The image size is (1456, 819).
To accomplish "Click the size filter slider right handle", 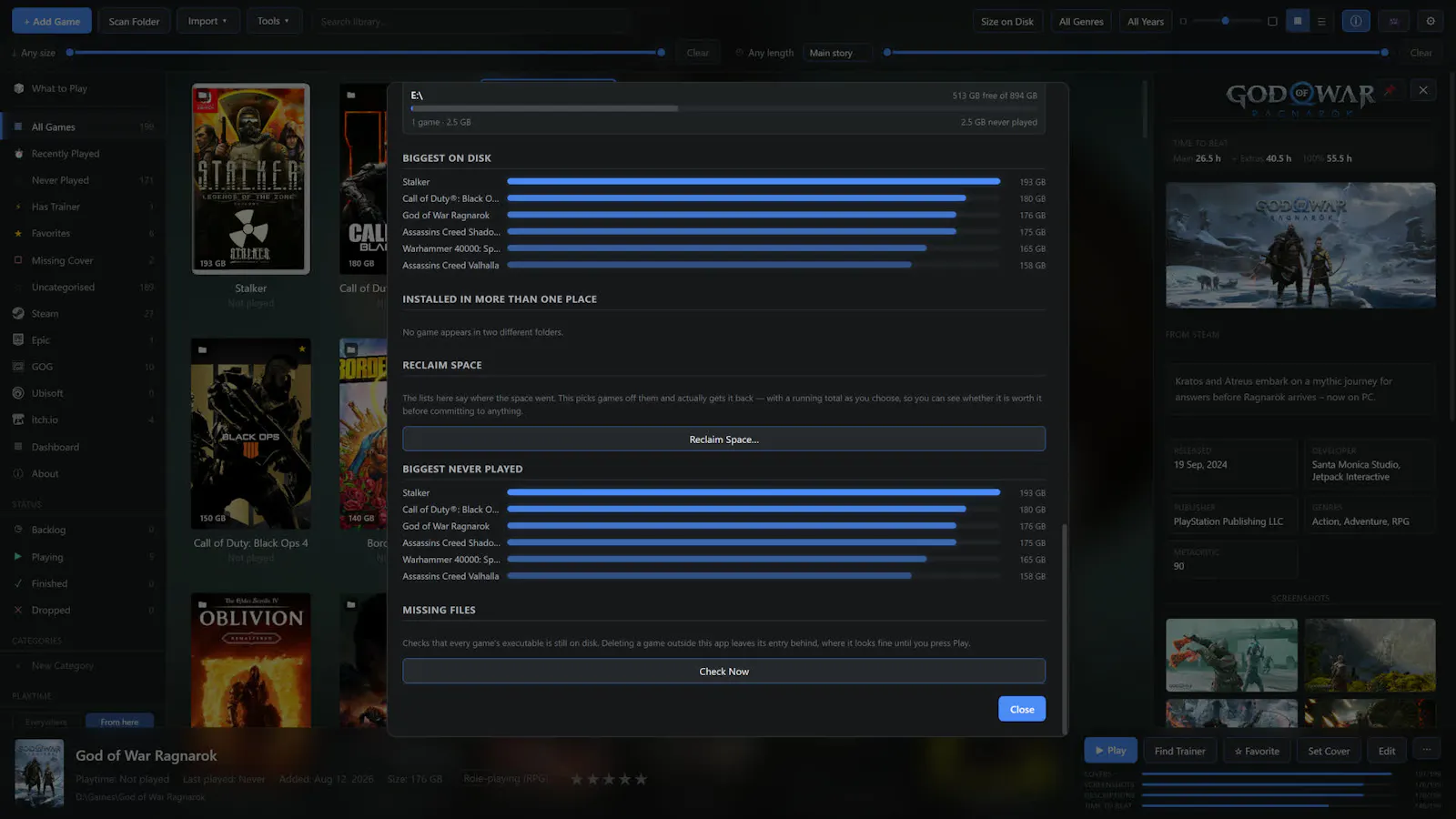I will coord(662,52).
